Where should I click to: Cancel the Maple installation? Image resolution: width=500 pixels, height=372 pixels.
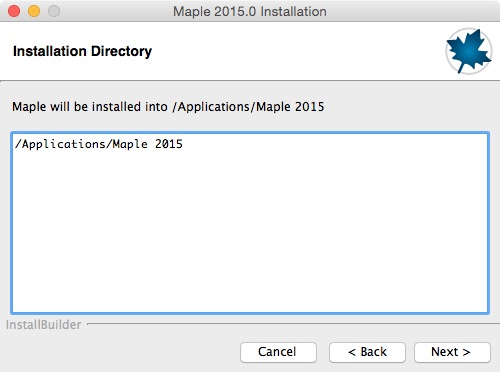point(278,352)
